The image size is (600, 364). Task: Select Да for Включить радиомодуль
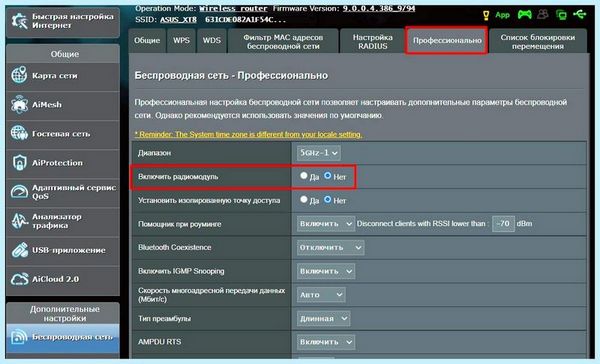coord(303,176)
